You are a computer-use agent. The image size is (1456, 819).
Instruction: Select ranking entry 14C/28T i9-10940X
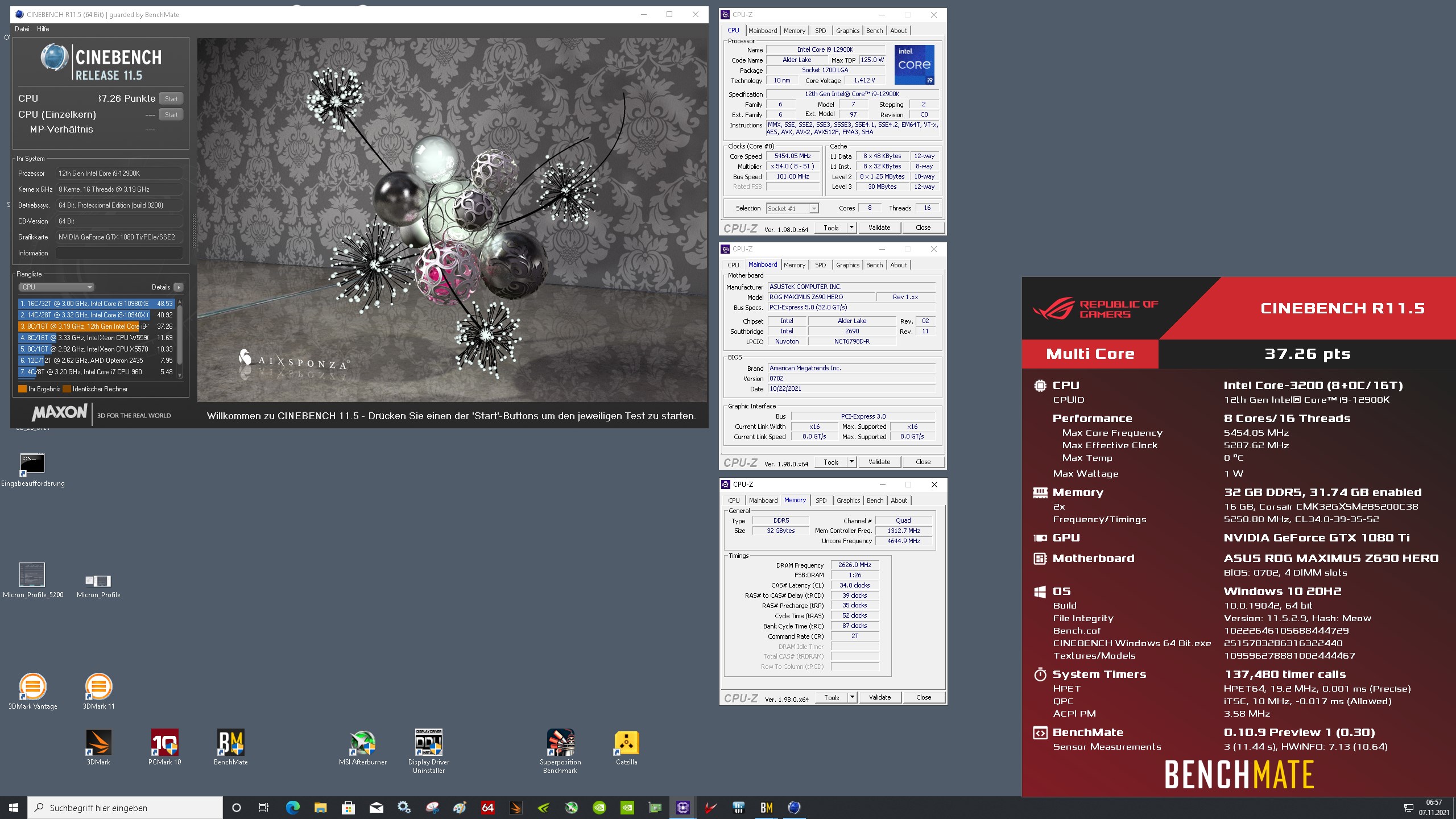click(x=97, y=315)
